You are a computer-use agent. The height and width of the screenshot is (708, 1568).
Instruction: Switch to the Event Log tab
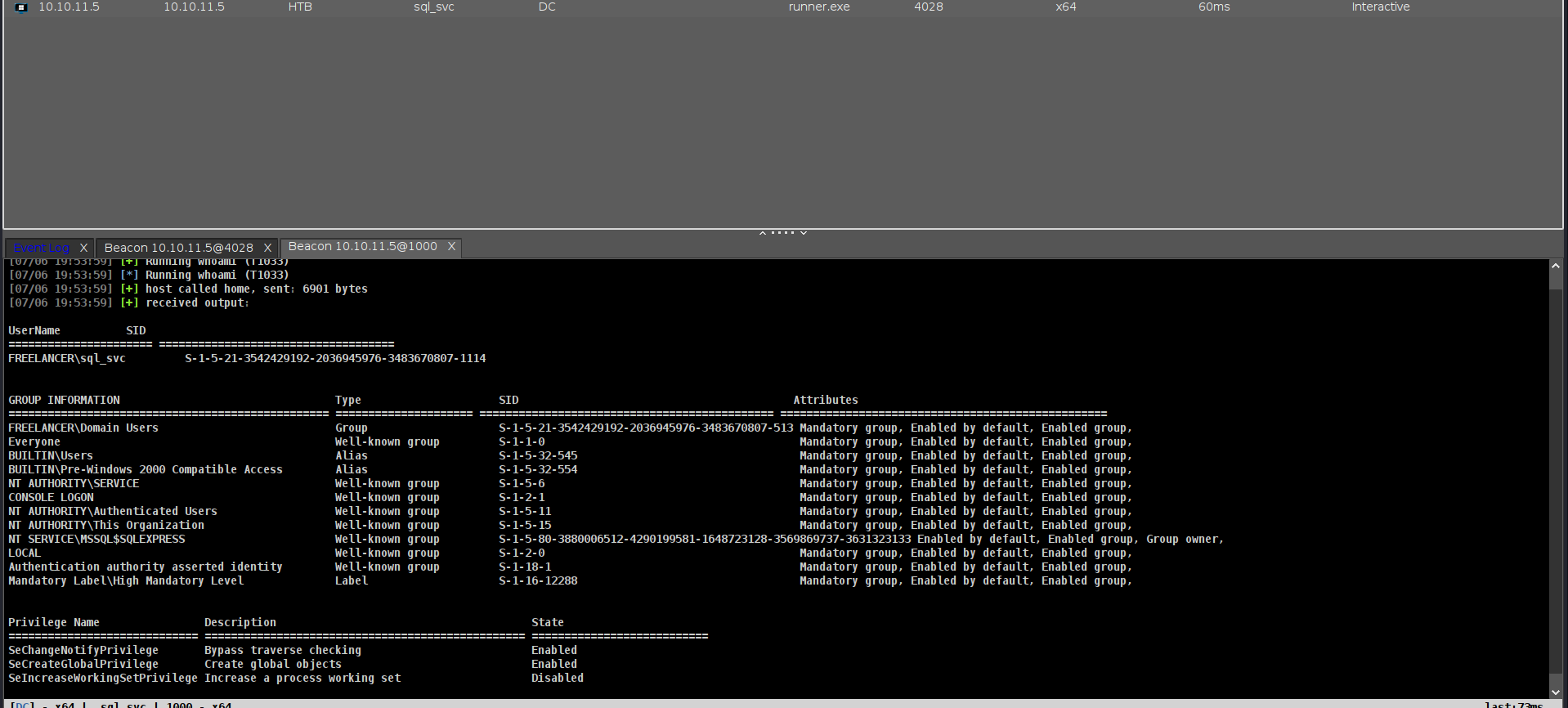click(x=42, y=248)
